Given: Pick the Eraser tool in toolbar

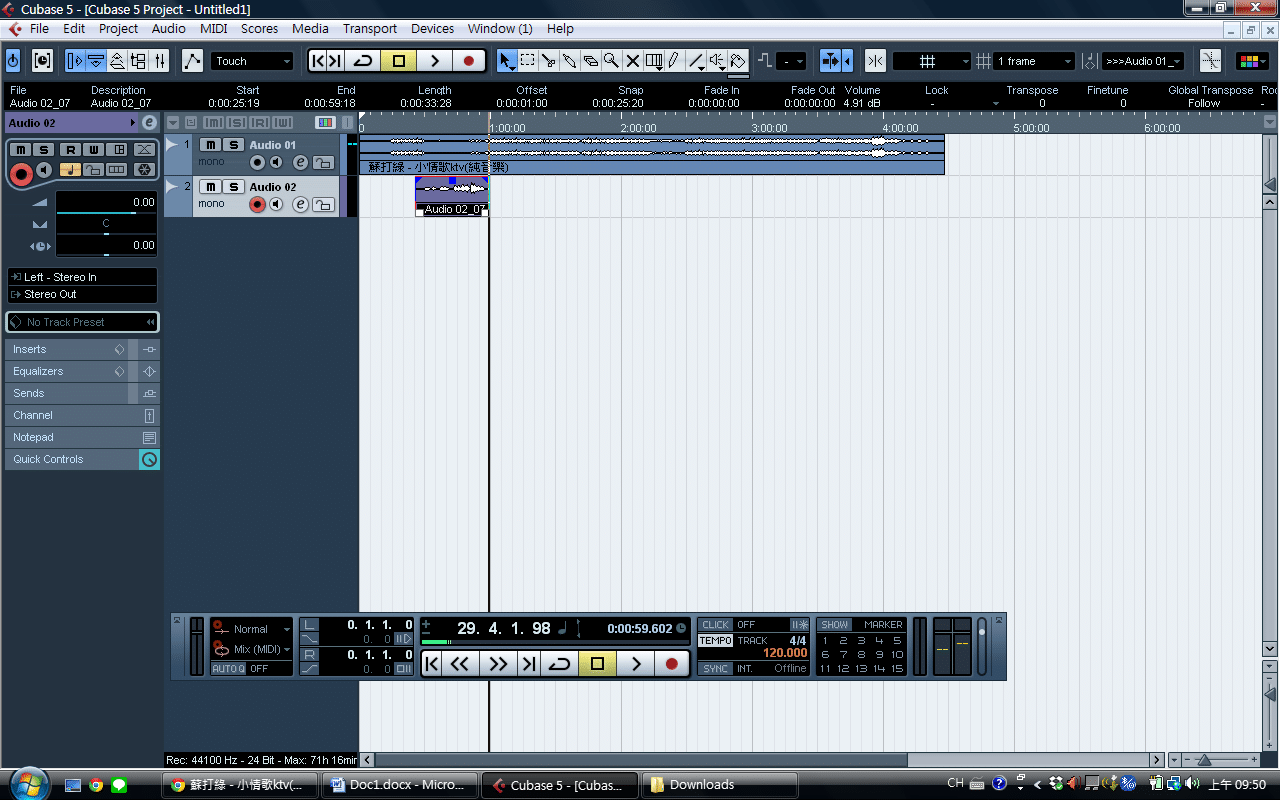Looking at the screenshot, I should pyautogui.click(x=590, y=61).
